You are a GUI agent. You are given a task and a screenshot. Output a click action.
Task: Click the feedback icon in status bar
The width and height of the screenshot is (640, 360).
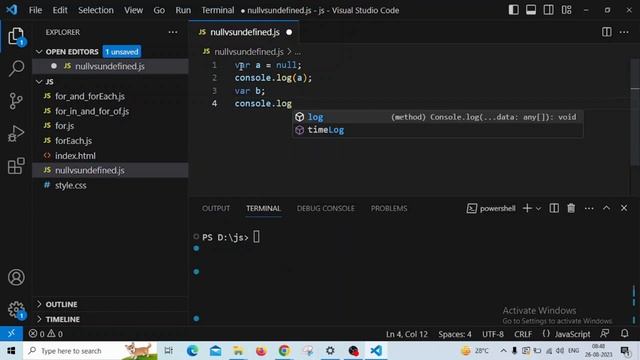(x=605, y=334)
